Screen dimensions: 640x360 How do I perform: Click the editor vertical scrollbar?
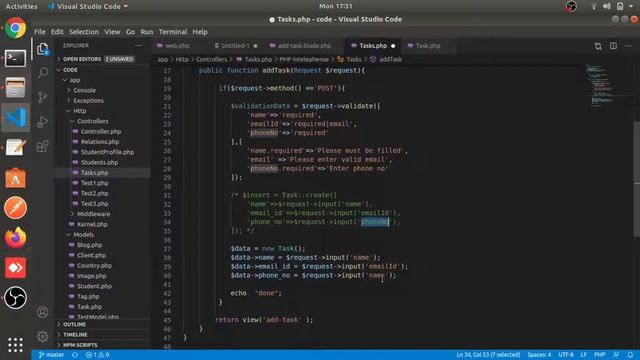(636, 179)
